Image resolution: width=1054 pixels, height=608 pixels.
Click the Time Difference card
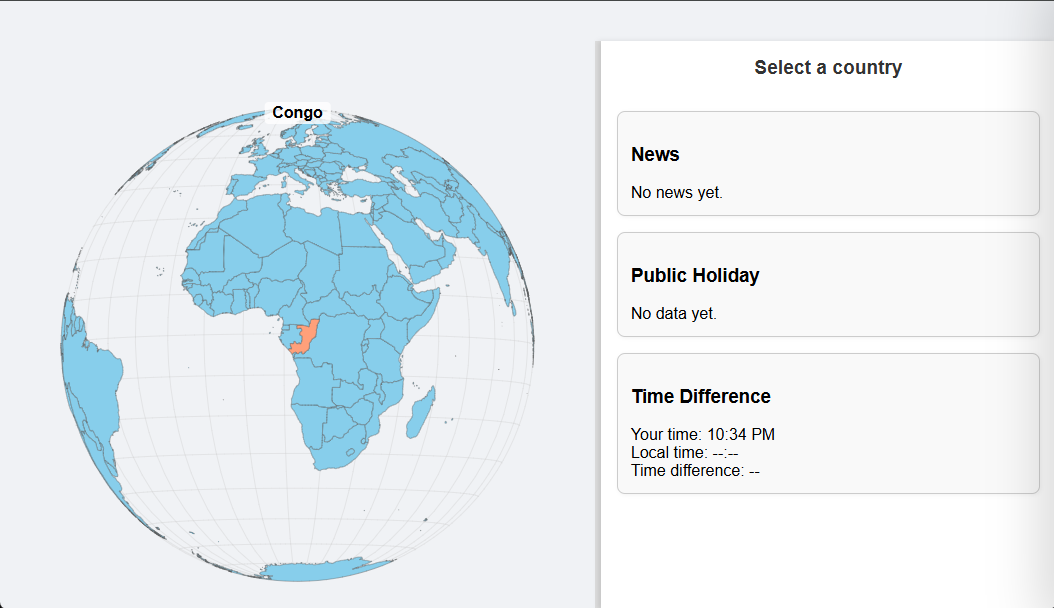pos(828,421)
